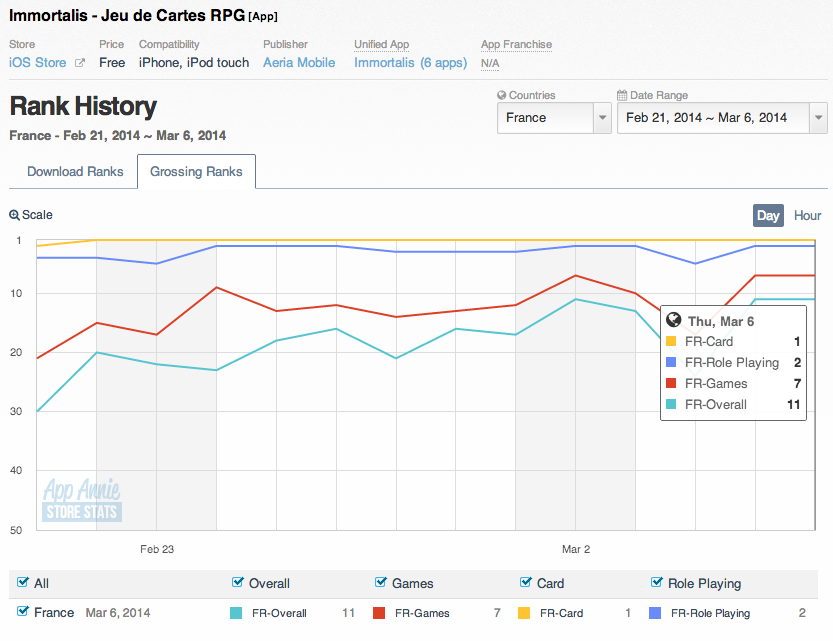Image resolution: width=833 pixels, height=641 pixels.
Task: Click the FR-Games entry in the tooltip
Action: coord(733,383)
